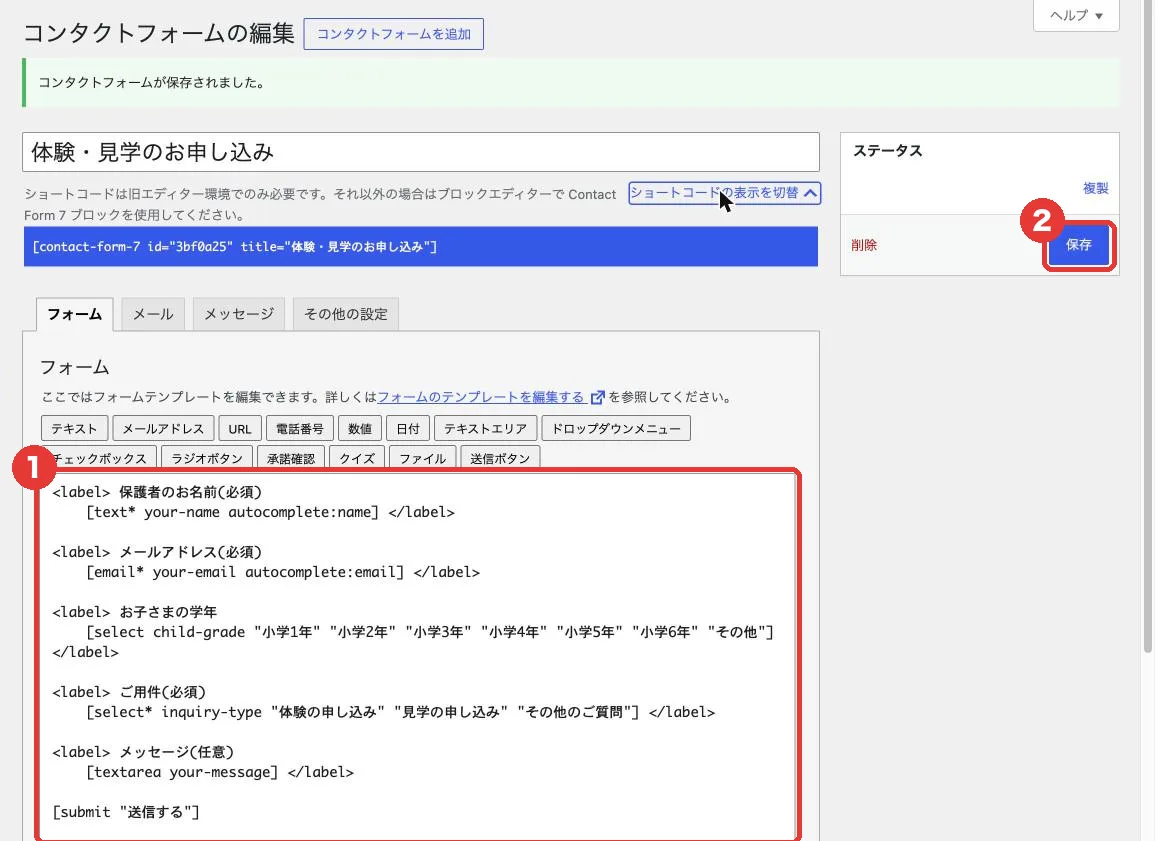Insert a 電話番号 tag
The height and width of the screenshot is (841, 1155).
click(300, 429)
